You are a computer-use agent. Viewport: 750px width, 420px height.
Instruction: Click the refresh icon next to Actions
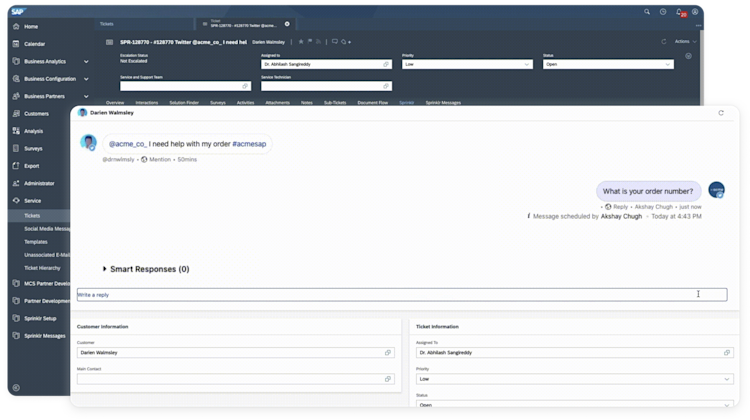[x=664, y=42]
